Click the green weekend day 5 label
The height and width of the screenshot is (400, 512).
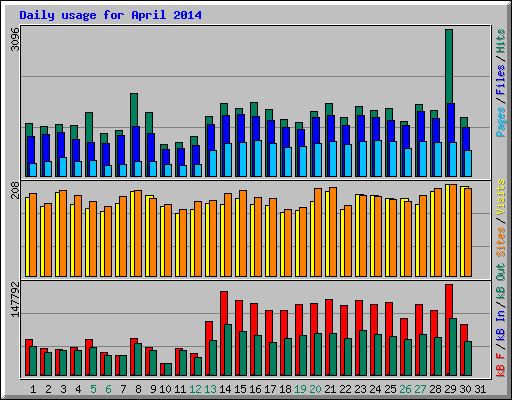click(x=93, y=389)
